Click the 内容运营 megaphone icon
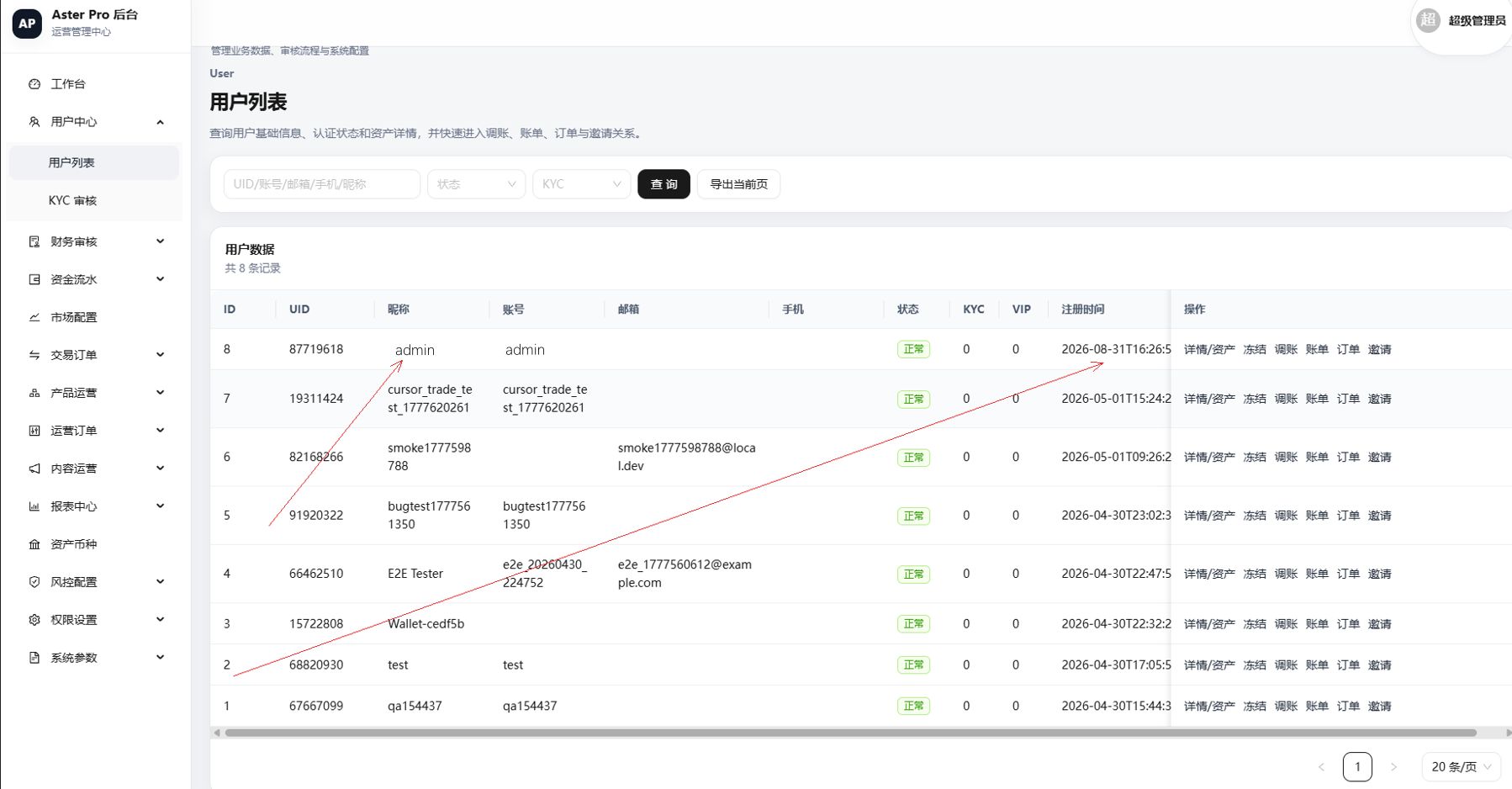The image size is (1512, 789). [x=34, y=469]
